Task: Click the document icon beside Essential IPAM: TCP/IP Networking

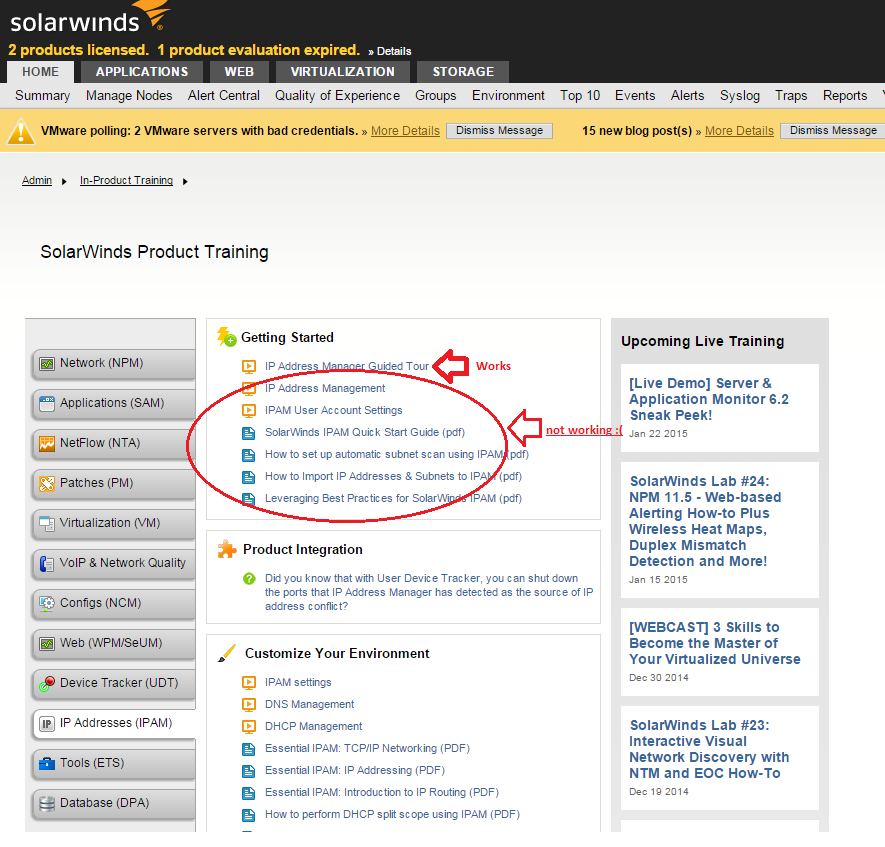Action: pos(249,749)
